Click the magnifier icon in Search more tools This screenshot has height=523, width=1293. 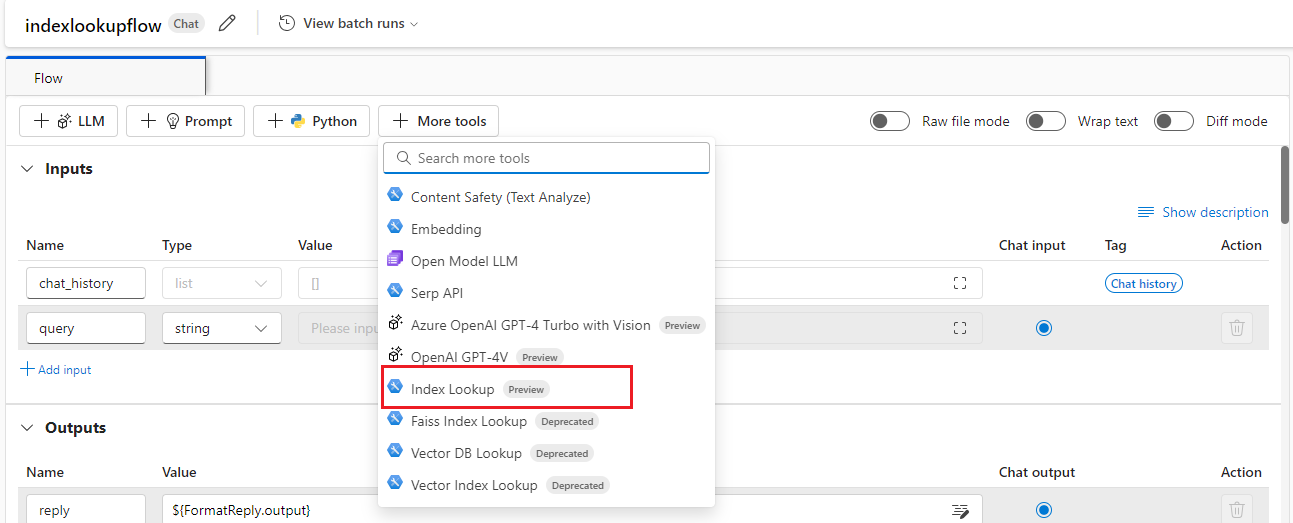pyautogui.click(x=404, y=158)
